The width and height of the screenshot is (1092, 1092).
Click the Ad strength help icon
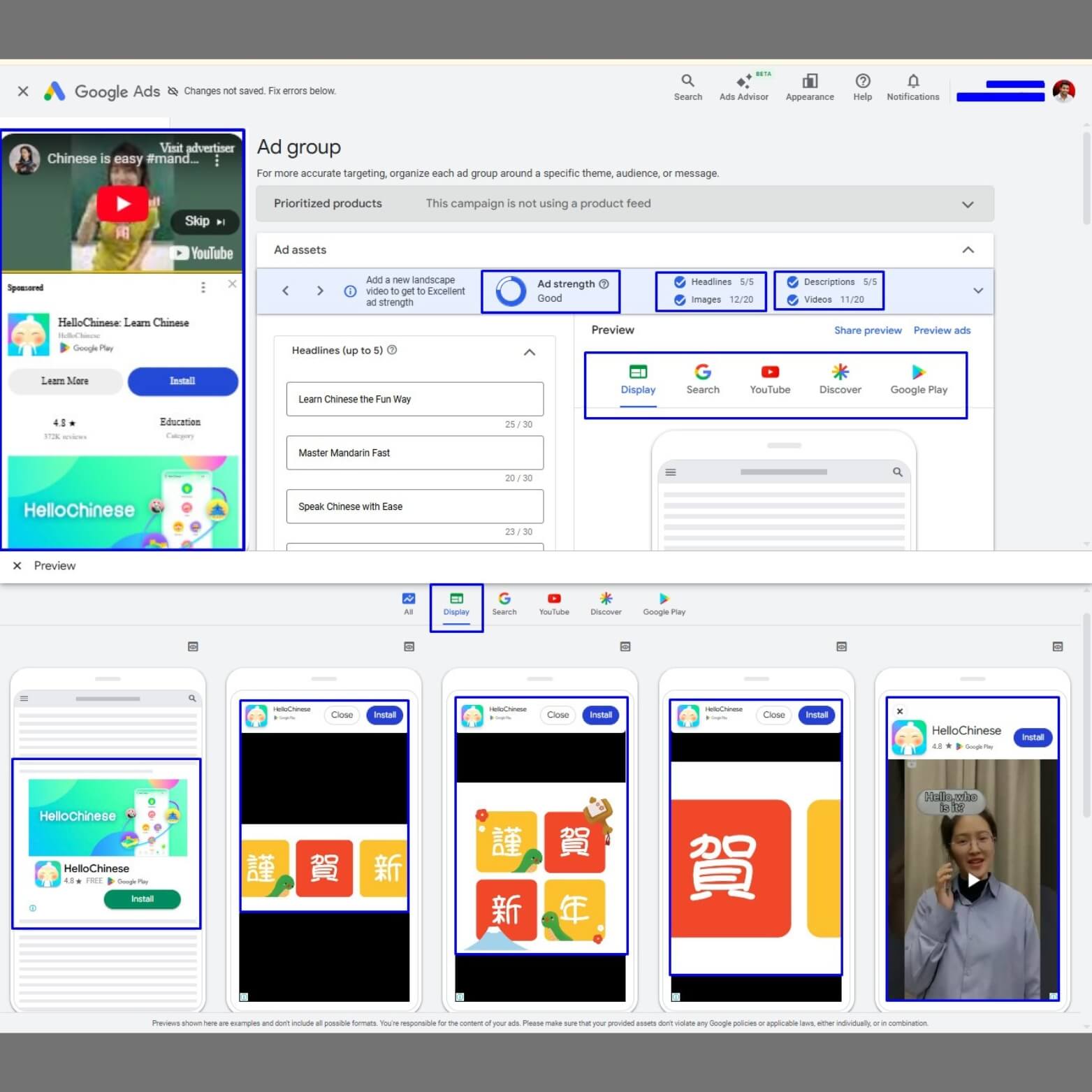(x=604, y=284)
